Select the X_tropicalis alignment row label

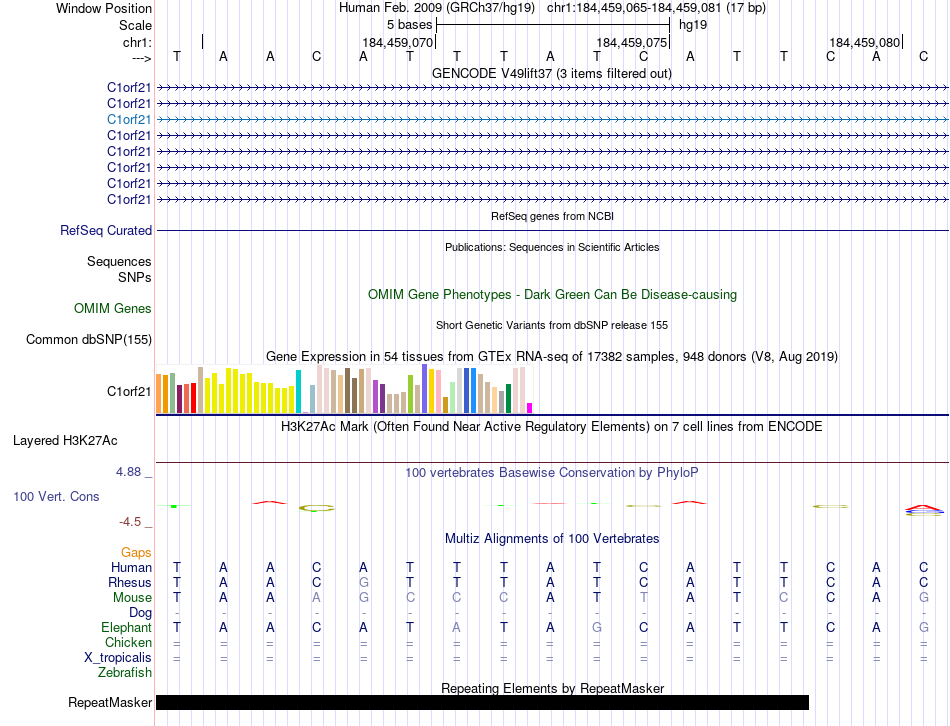[118, 658]
